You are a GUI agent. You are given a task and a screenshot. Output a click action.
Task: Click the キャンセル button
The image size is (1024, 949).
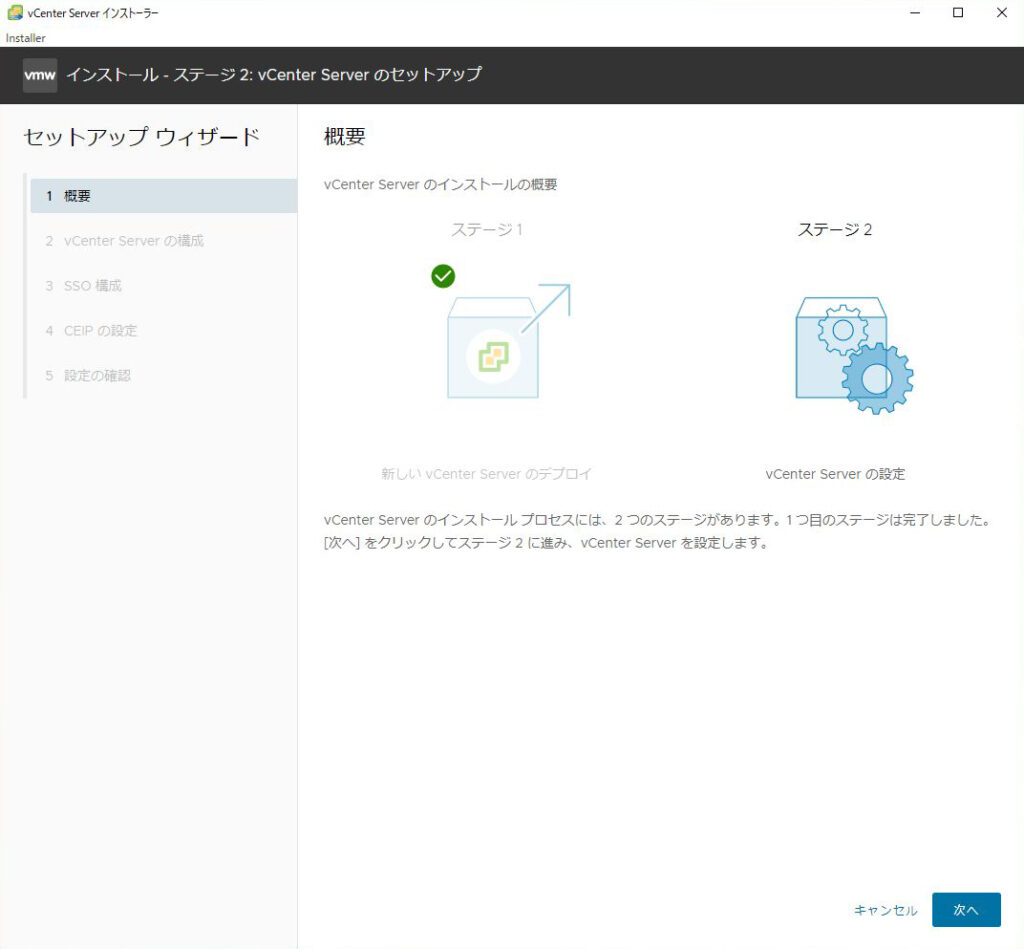point(886,910)
